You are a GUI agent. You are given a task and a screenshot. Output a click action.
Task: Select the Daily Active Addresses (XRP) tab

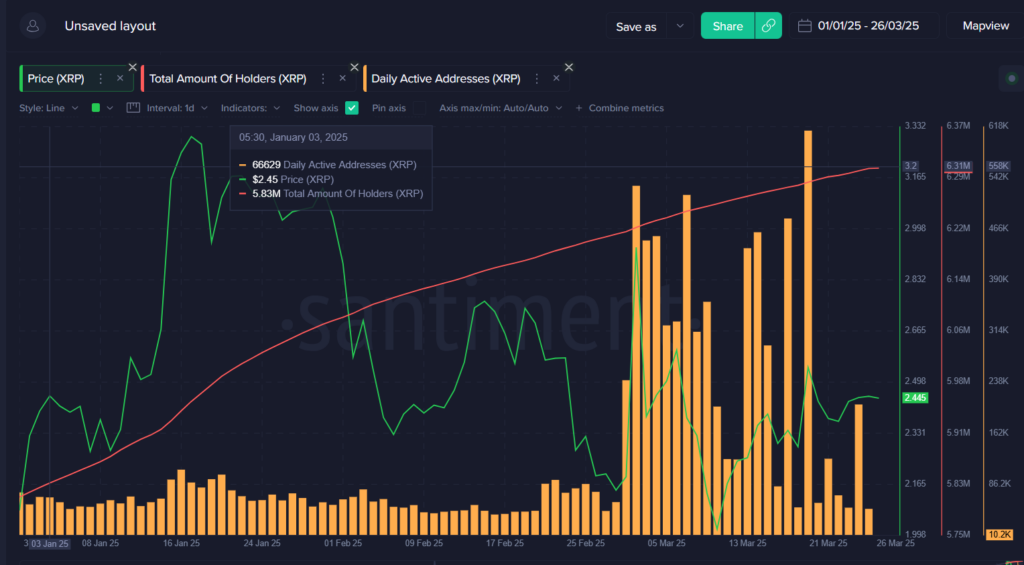coord(445,78)
